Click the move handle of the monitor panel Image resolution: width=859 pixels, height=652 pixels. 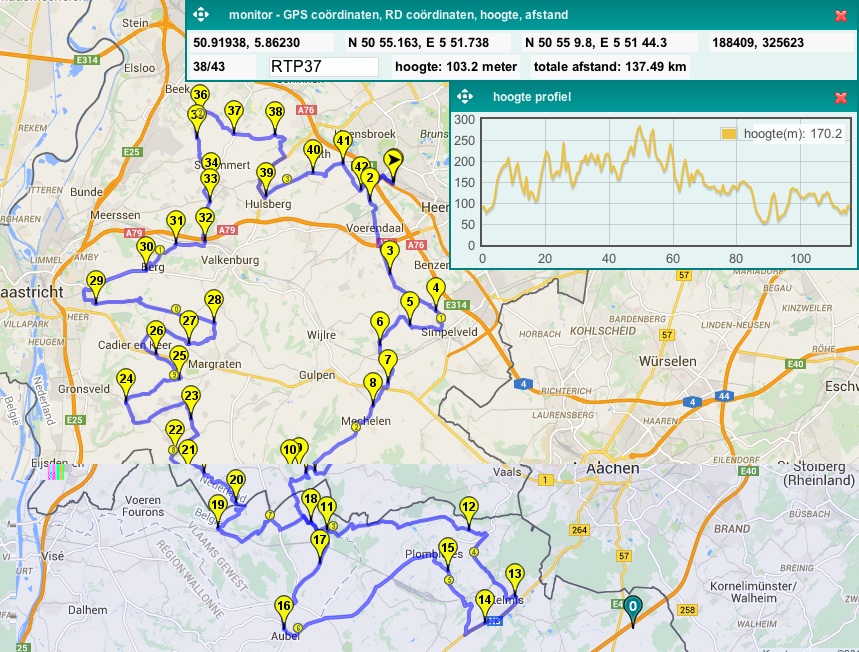(x=200, y=15)
